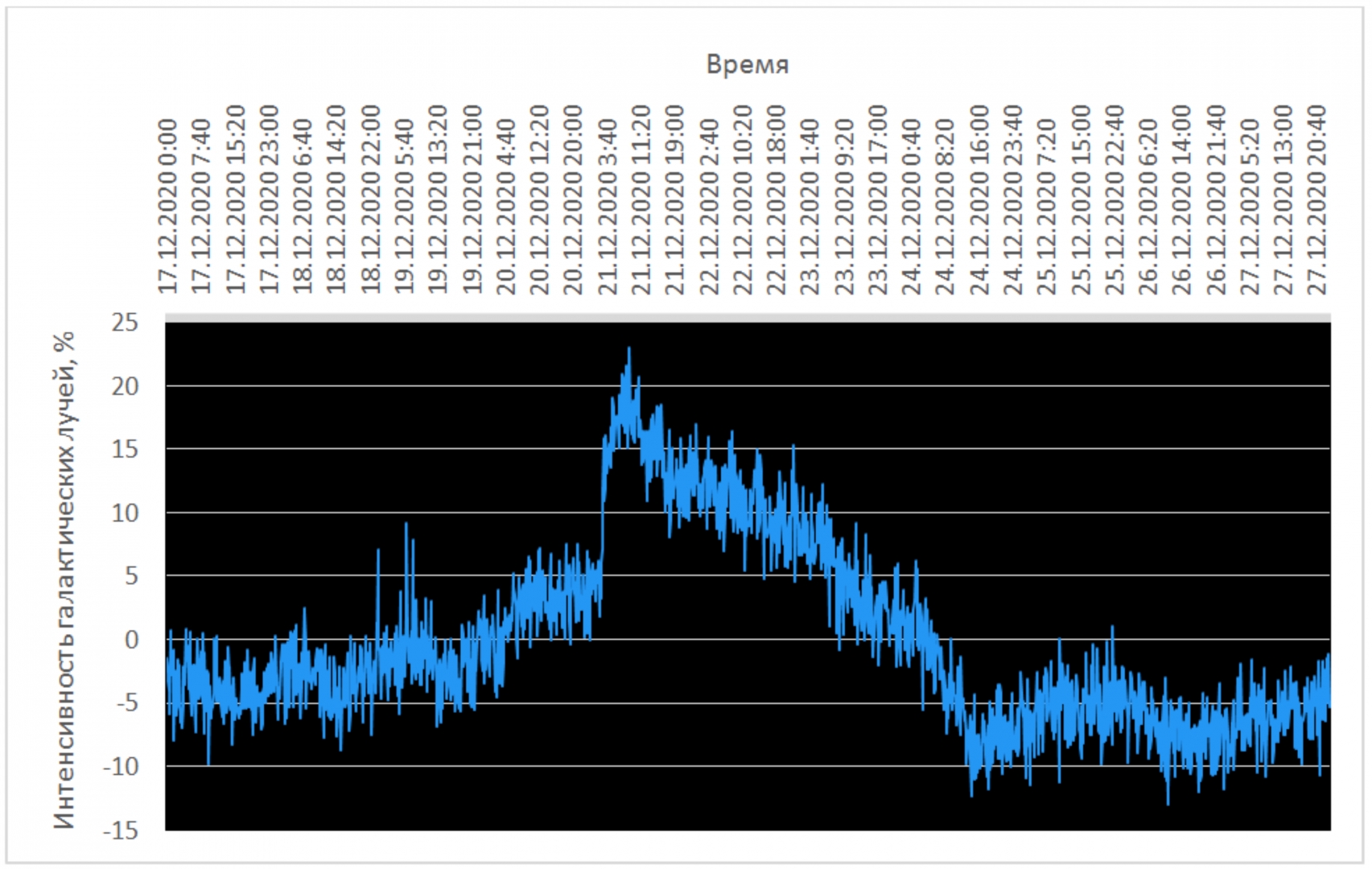Click the -10 label on the vertical axis
Screen dimensions: 1372x869
pyautogui.click(x=121, y=767)
